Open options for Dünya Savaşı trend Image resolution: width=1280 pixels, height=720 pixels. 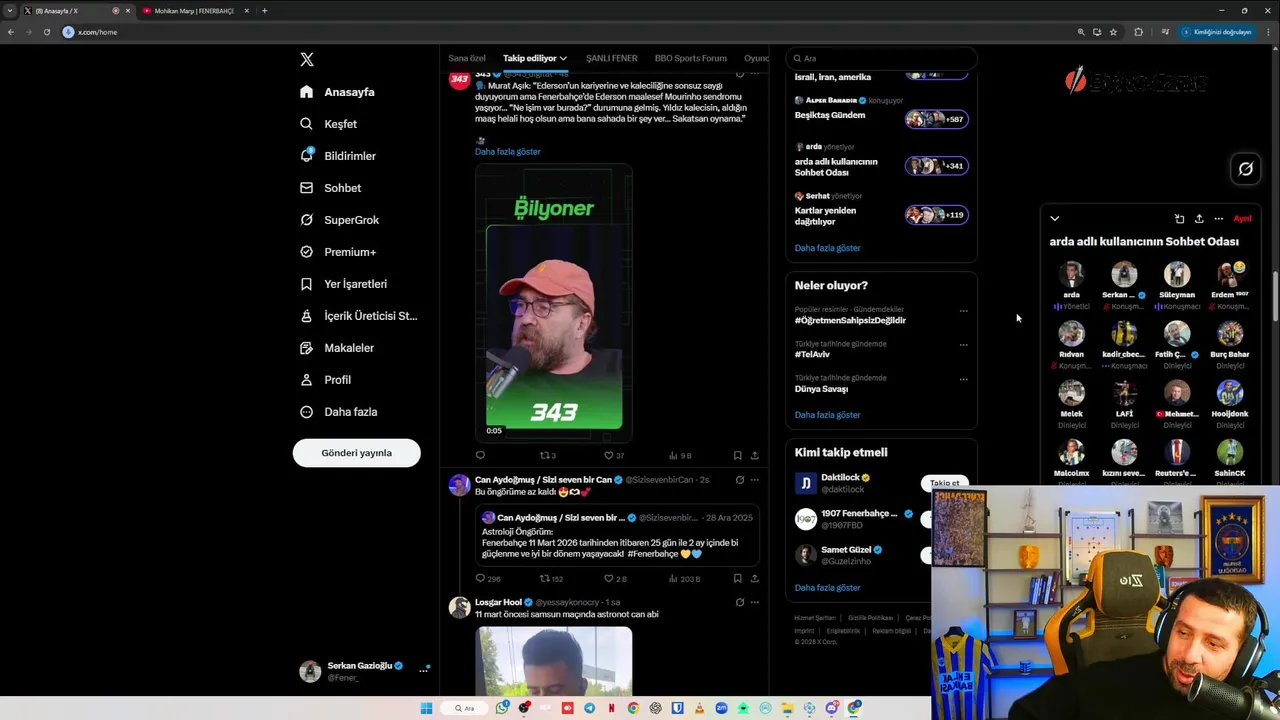tap(963, 379)
